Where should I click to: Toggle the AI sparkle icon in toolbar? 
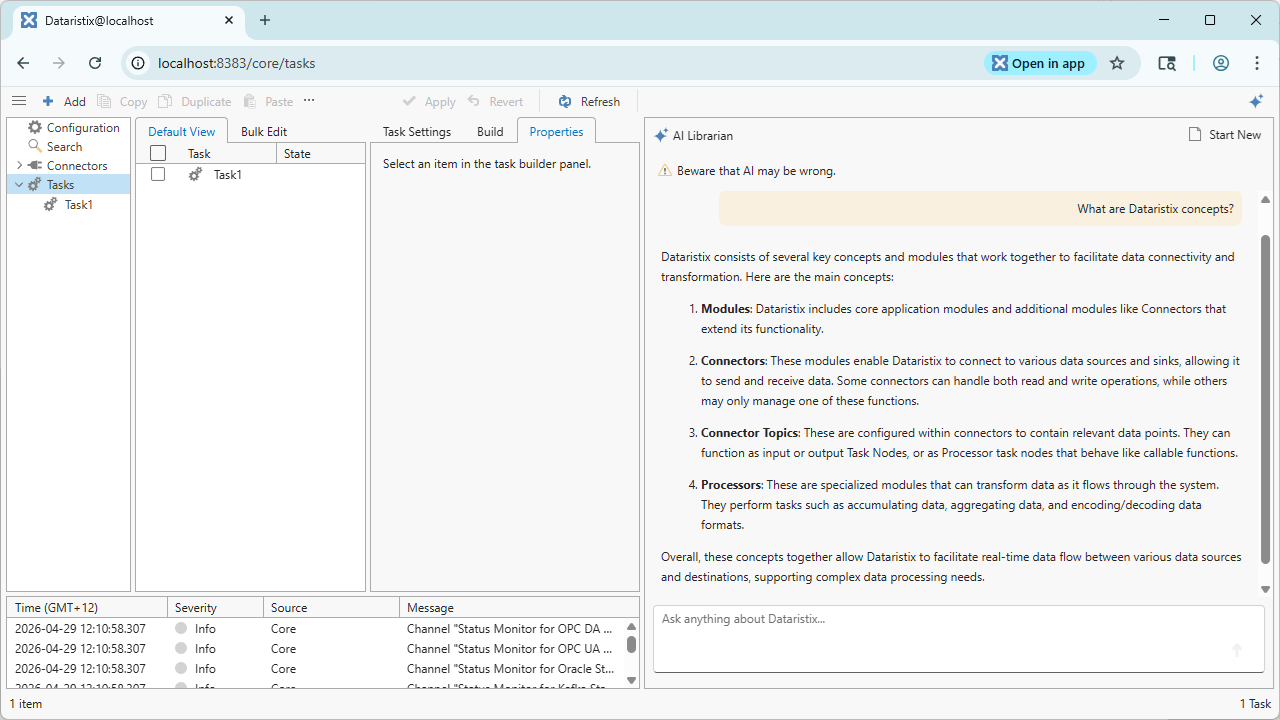pos(1257,101)
